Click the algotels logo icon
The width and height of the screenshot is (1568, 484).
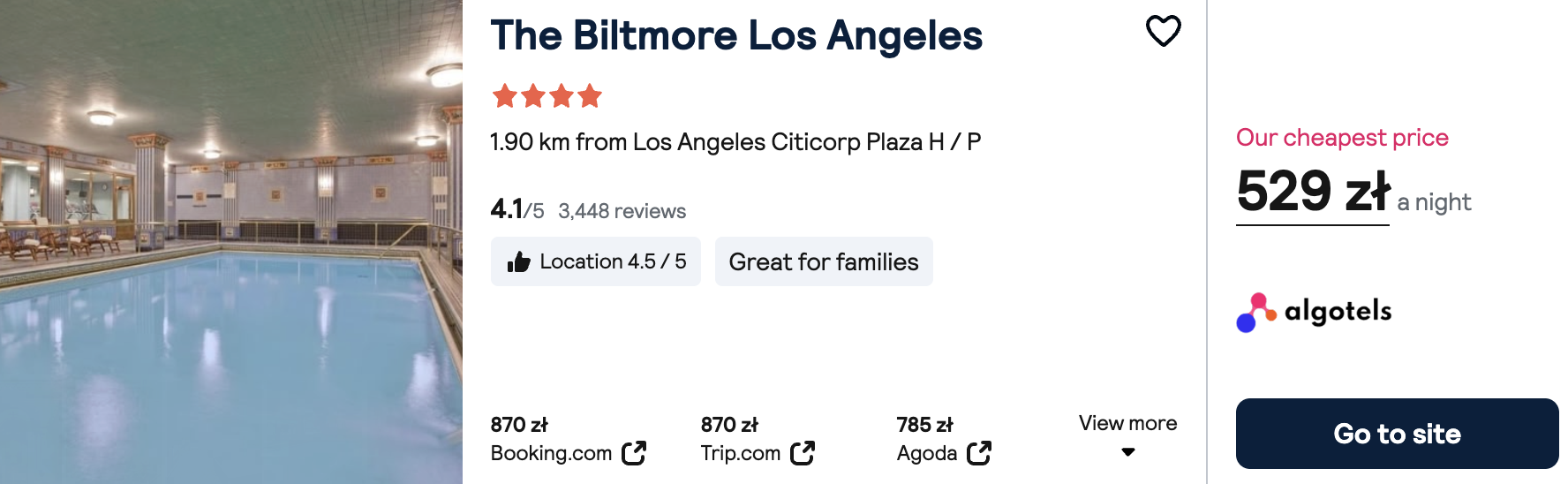click(x=1255, y=312)
